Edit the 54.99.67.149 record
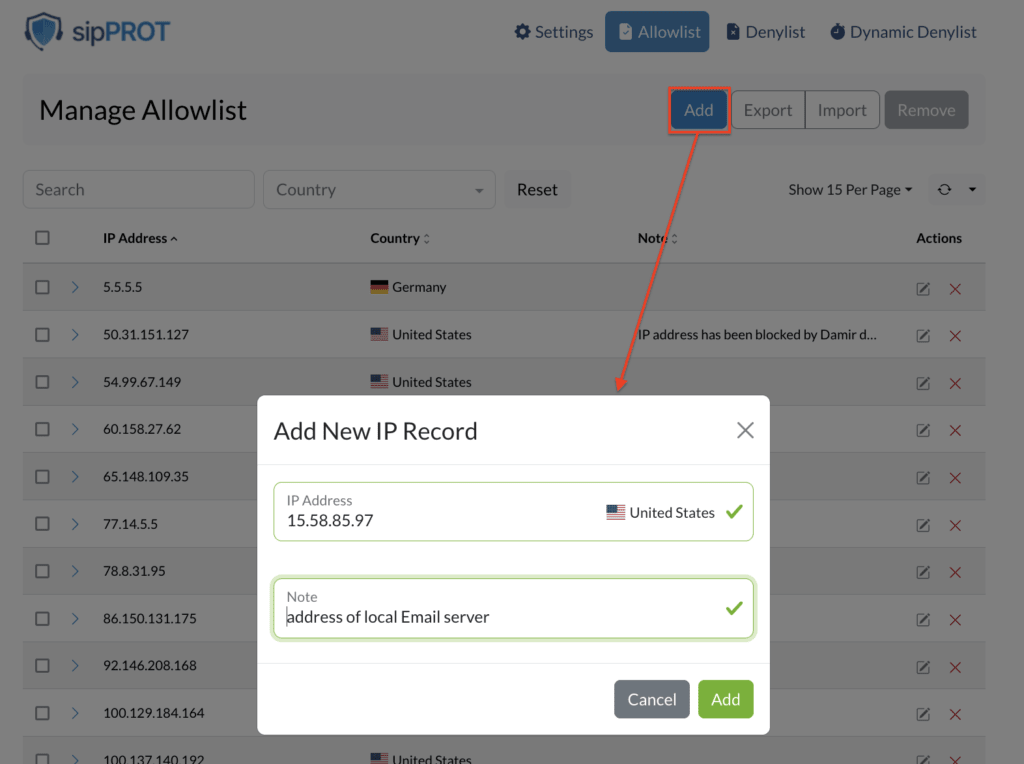 (x=923, y=383)
